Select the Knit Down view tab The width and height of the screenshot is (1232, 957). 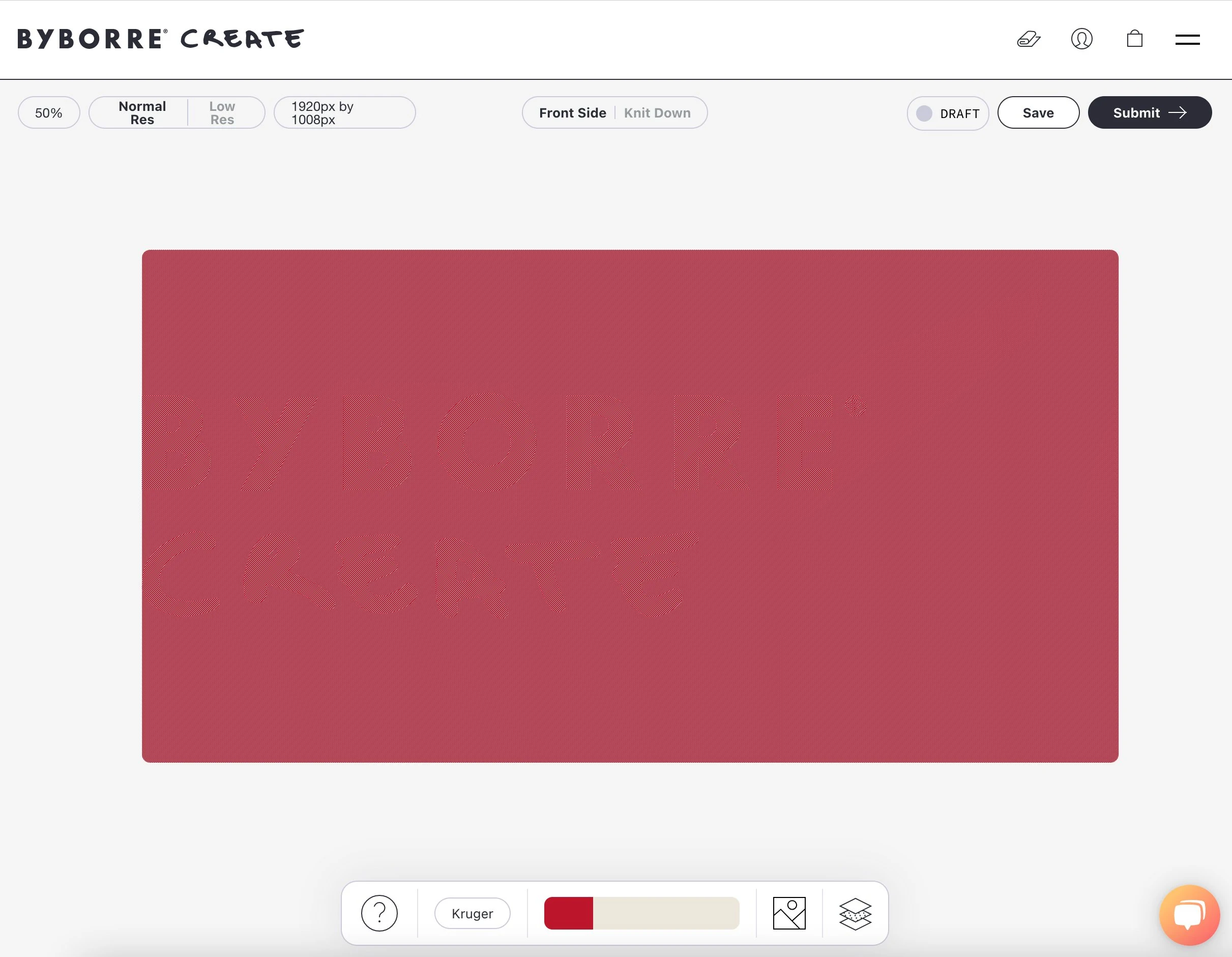click(657, 113)
